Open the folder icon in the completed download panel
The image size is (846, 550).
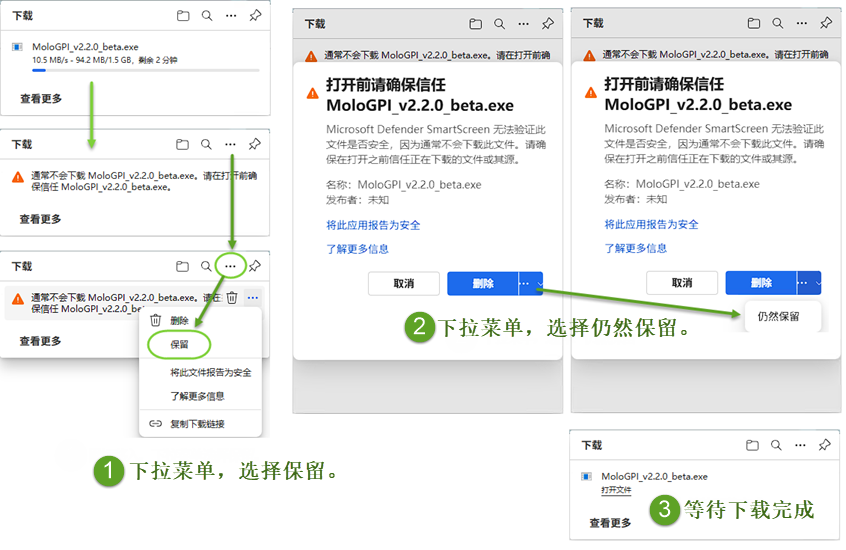(751, 445)
